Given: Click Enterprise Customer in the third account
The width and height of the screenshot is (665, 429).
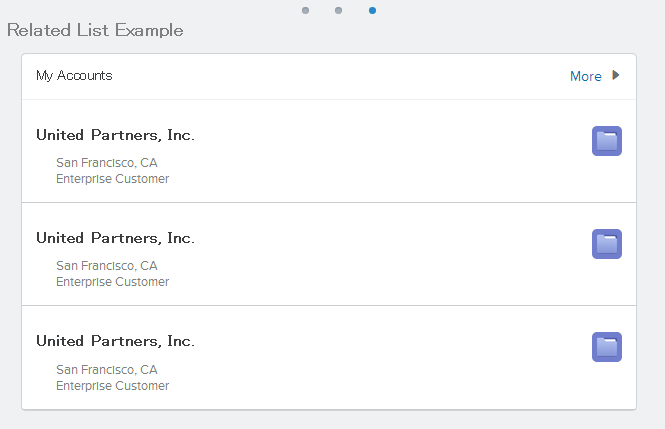Looking at the screenshot, I should coord(112,385).
